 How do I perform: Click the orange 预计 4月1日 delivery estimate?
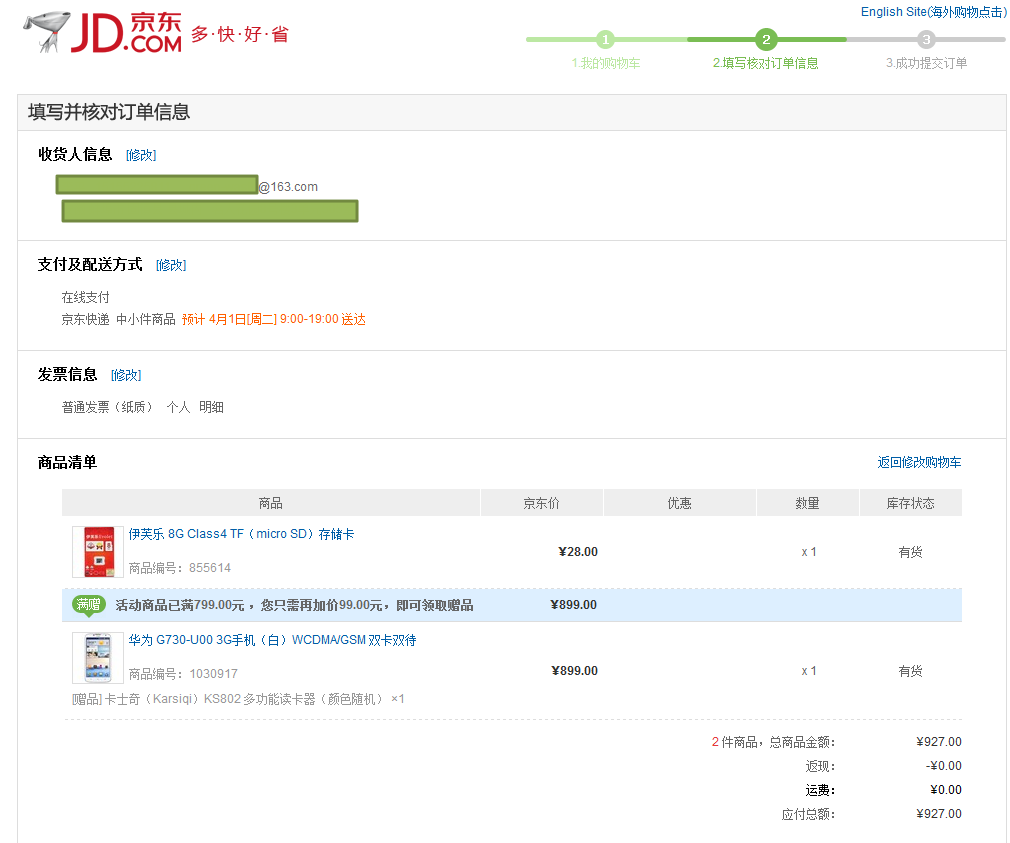coord(274,319)
